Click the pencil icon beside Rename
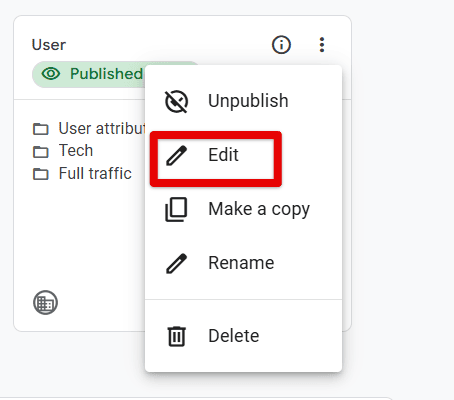The height and width of the screenshot is (400, 454). coord(176,263)
